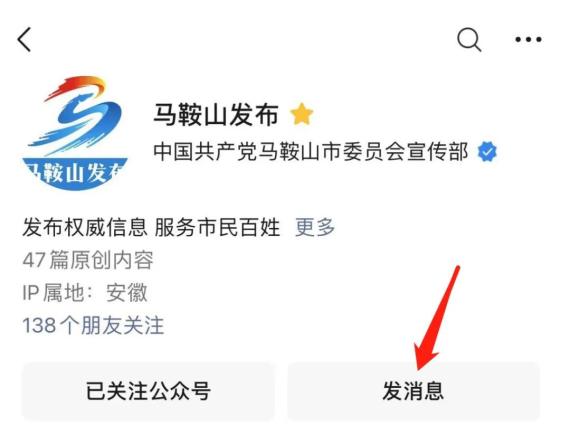Viewport: 570px width, 435px height.
Task: Tap IP属地: 安徽 line
Action: (85, 293)
